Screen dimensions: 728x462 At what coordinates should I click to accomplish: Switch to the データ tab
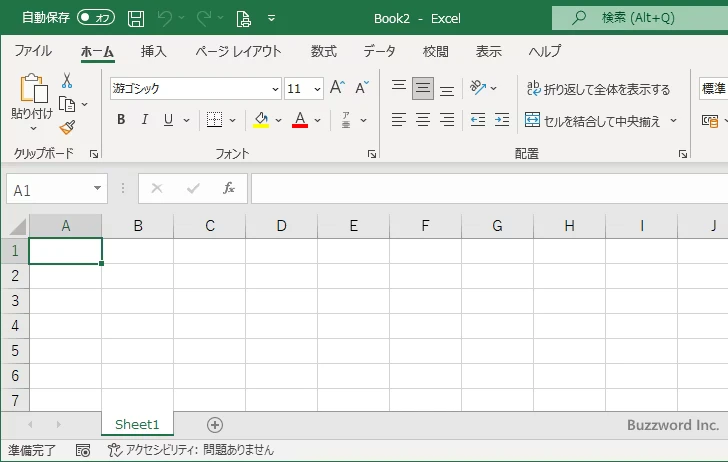[379, 51]
